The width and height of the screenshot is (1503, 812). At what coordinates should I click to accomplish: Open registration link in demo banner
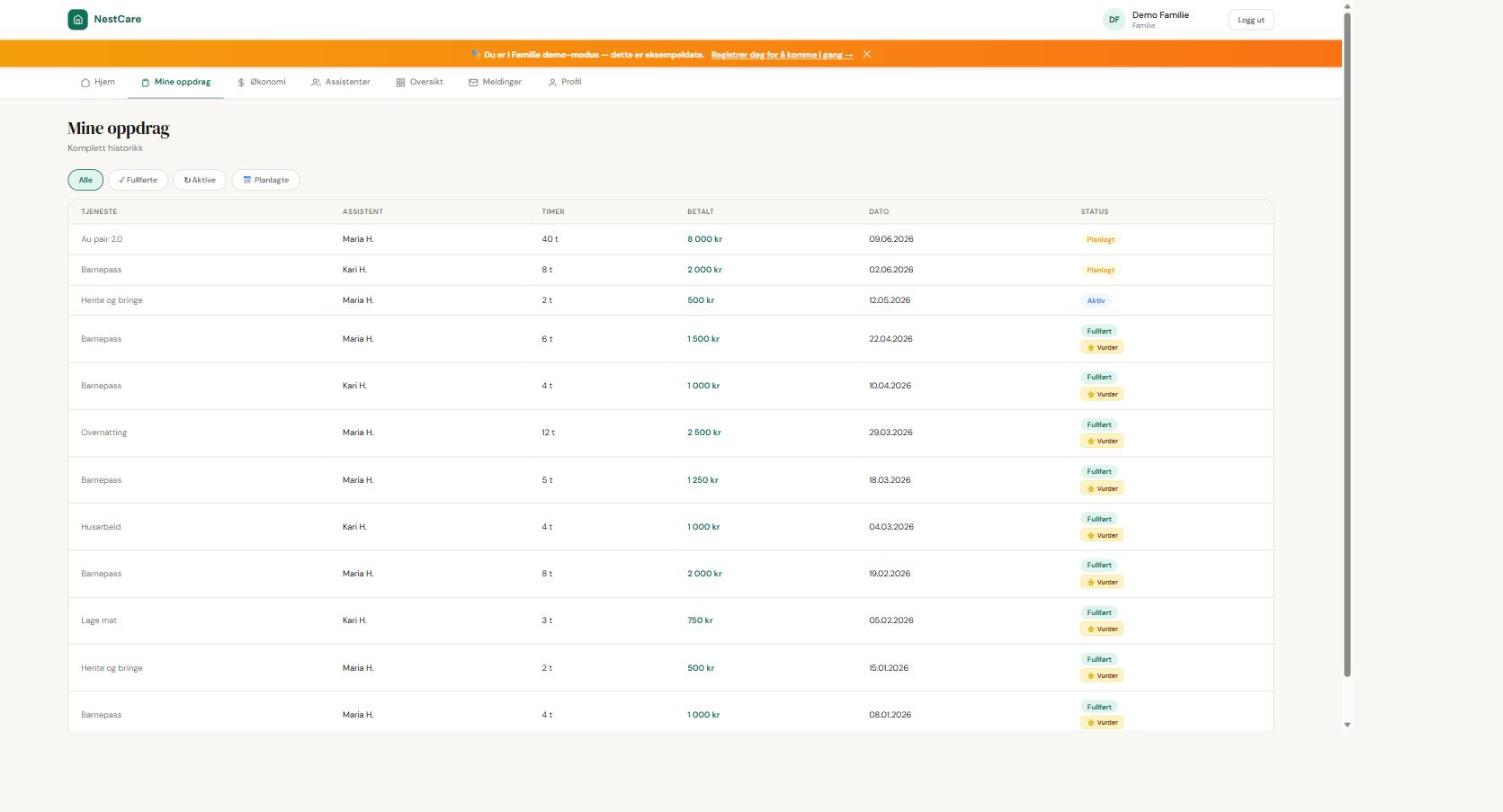pos(782,55)
